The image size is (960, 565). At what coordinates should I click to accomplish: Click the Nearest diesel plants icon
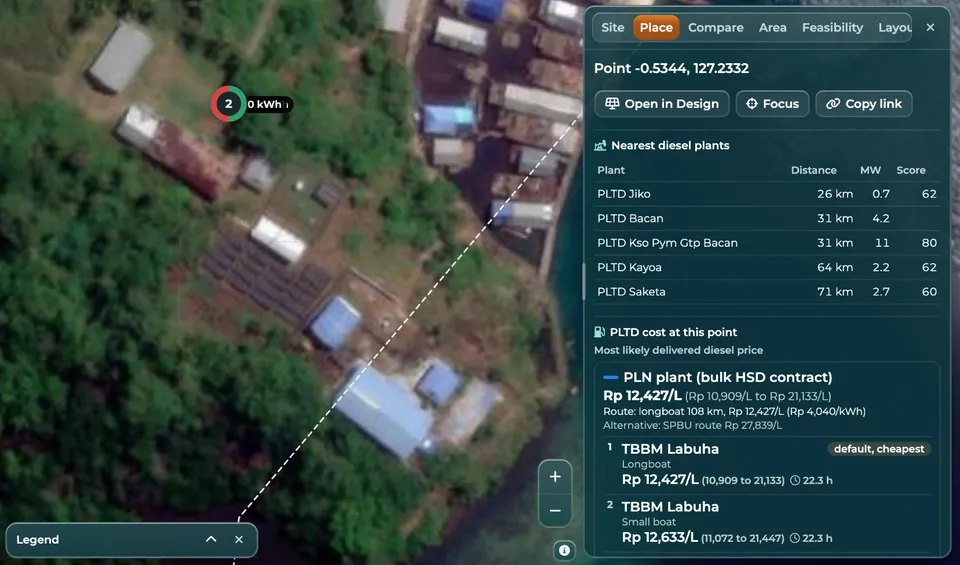600,146
